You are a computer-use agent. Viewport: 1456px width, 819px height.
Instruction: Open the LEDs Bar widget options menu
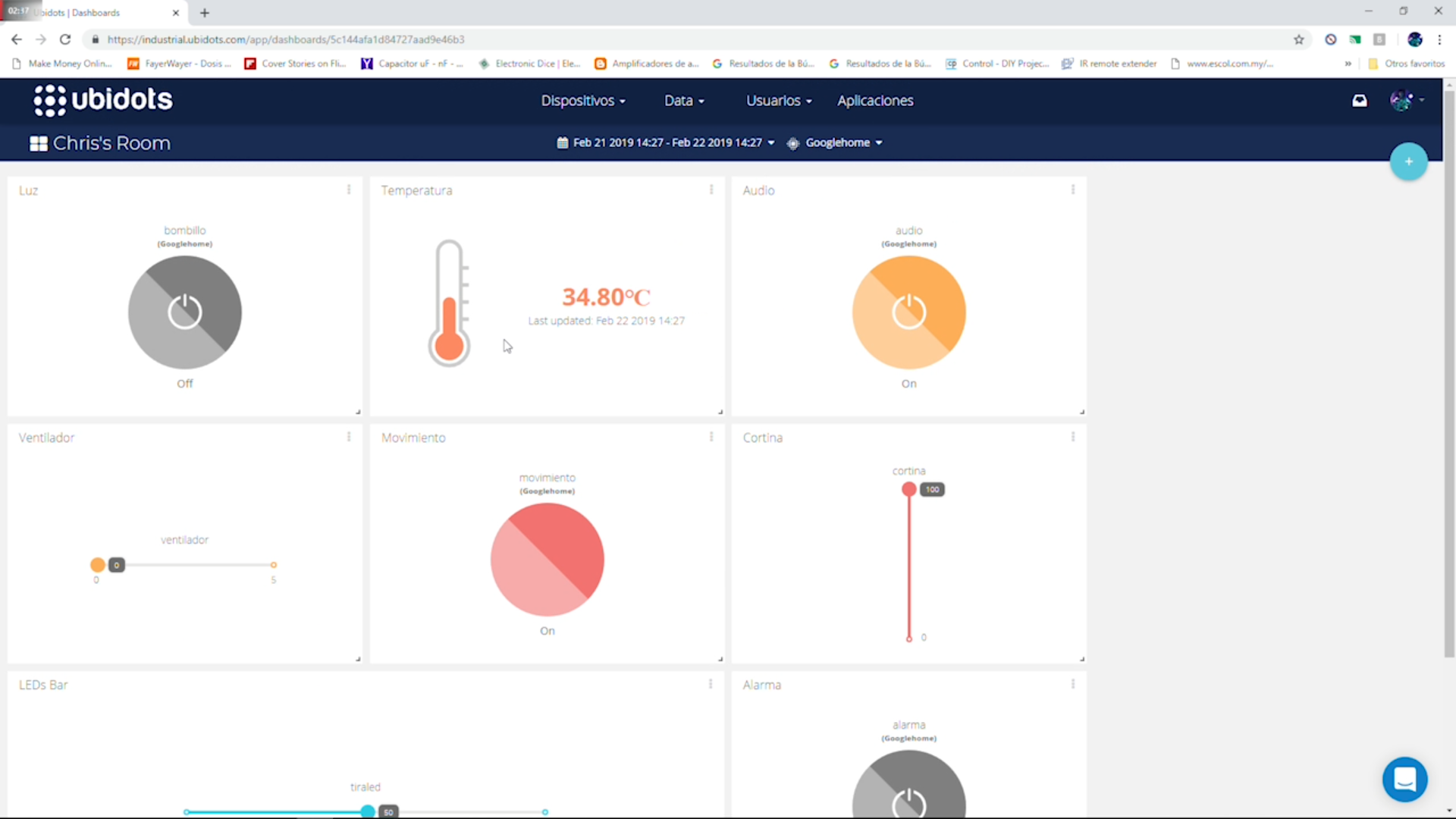tap(711, 684)
